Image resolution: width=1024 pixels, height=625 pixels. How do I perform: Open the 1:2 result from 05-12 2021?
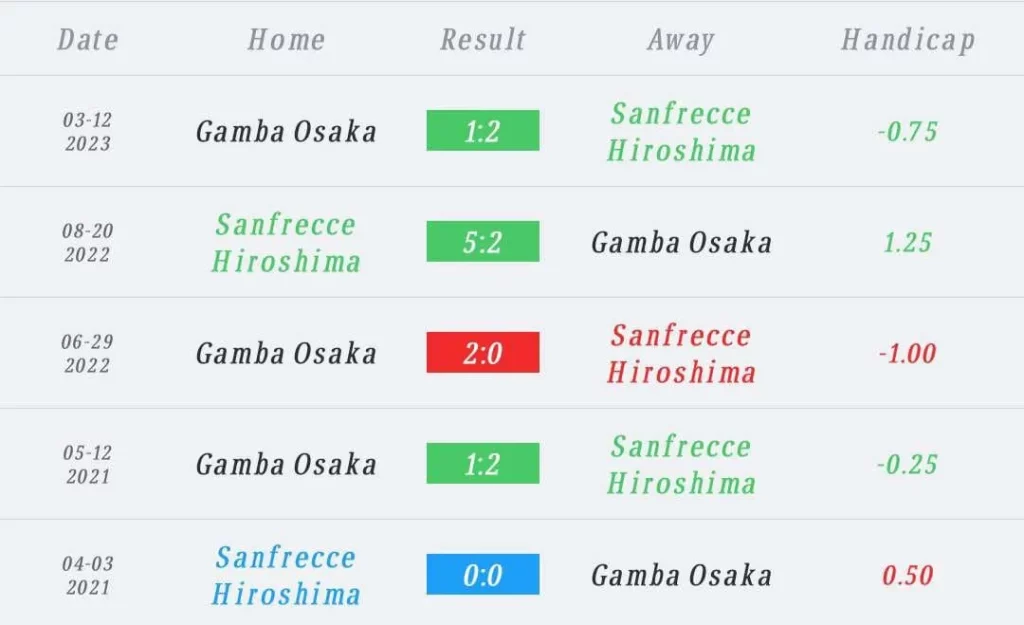tap(483, 464)
